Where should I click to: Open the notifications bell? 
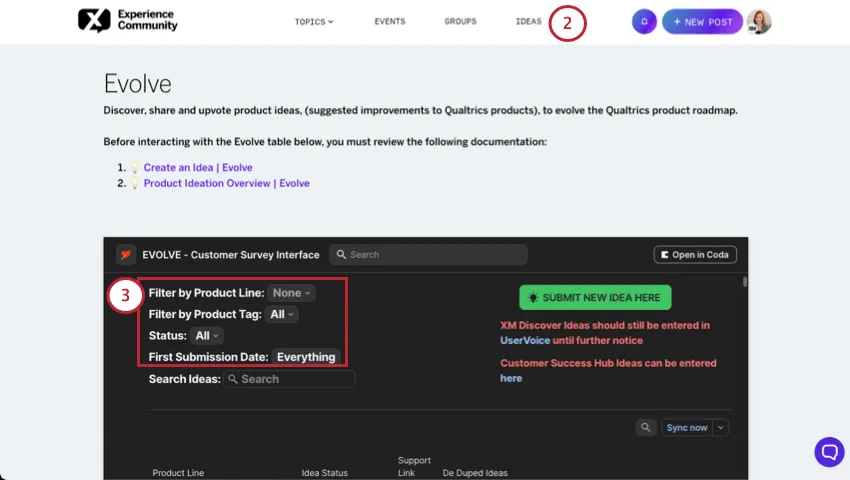point(644,22)
